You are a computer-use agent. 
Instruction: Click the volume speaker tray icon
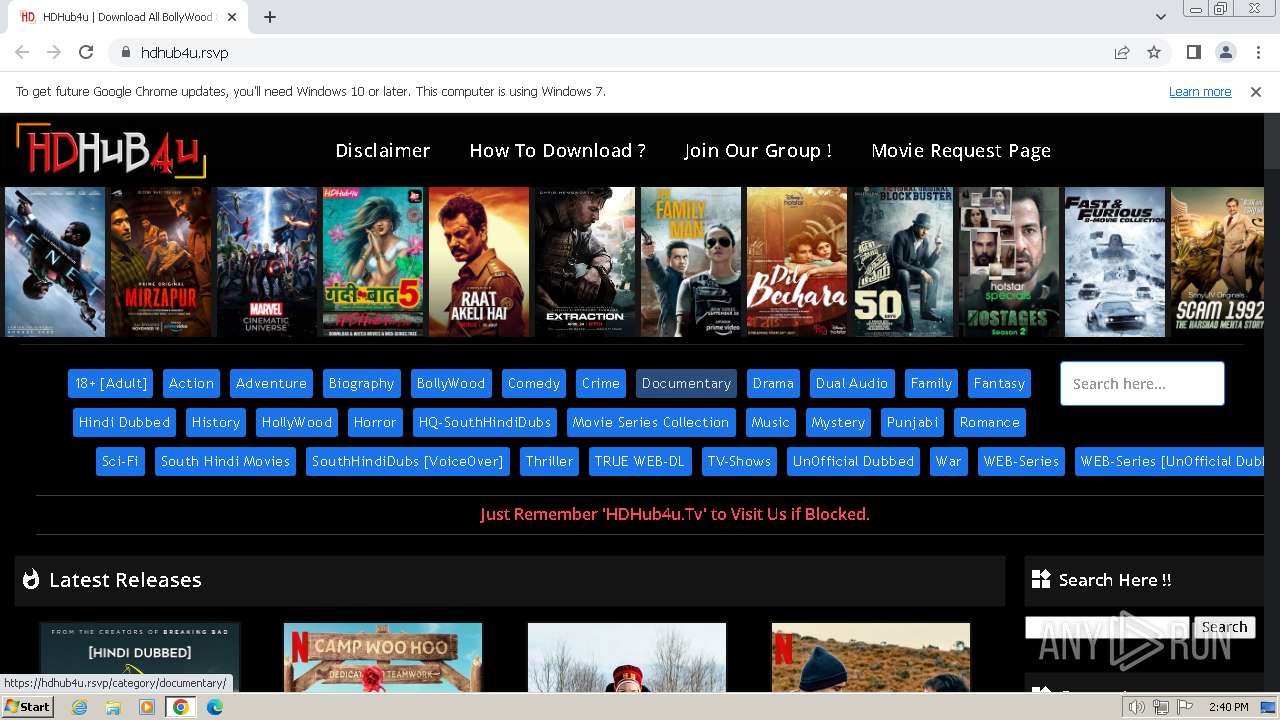point(1137,707)
